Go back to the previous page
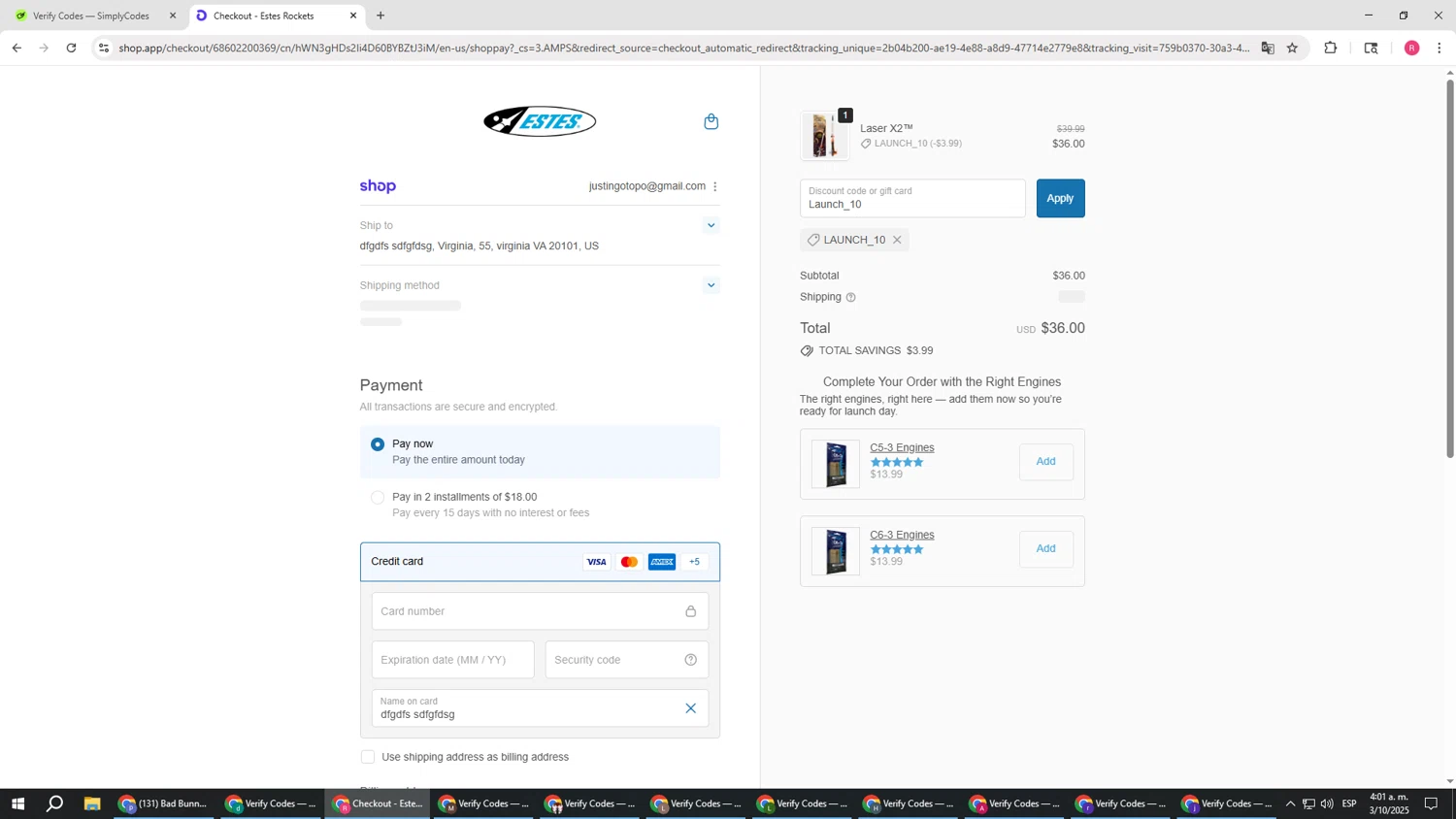This screenshot has height=819, width=1456. [17, 48]
